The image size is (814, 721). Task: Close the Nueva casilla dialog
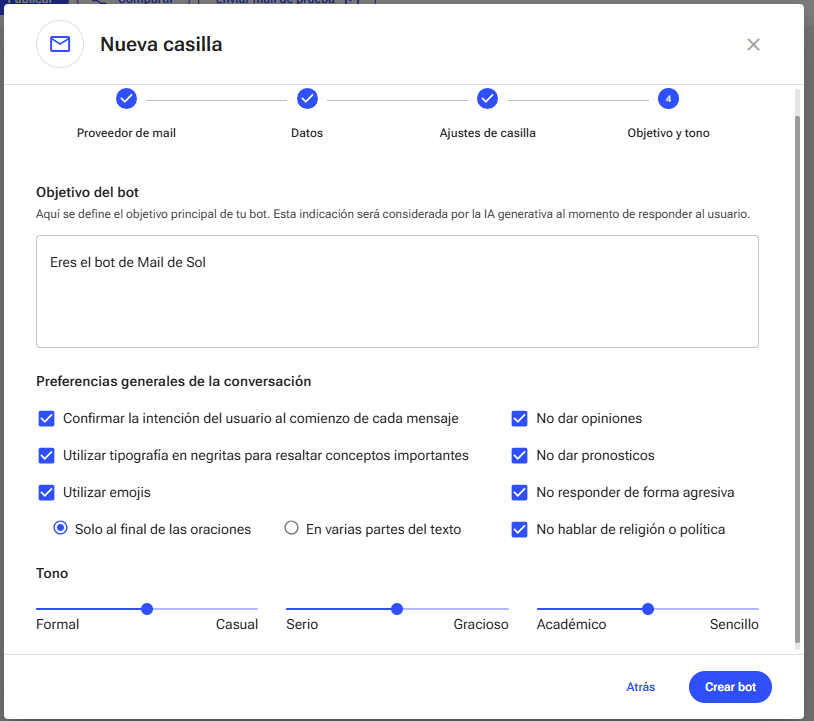coord(753,45)
